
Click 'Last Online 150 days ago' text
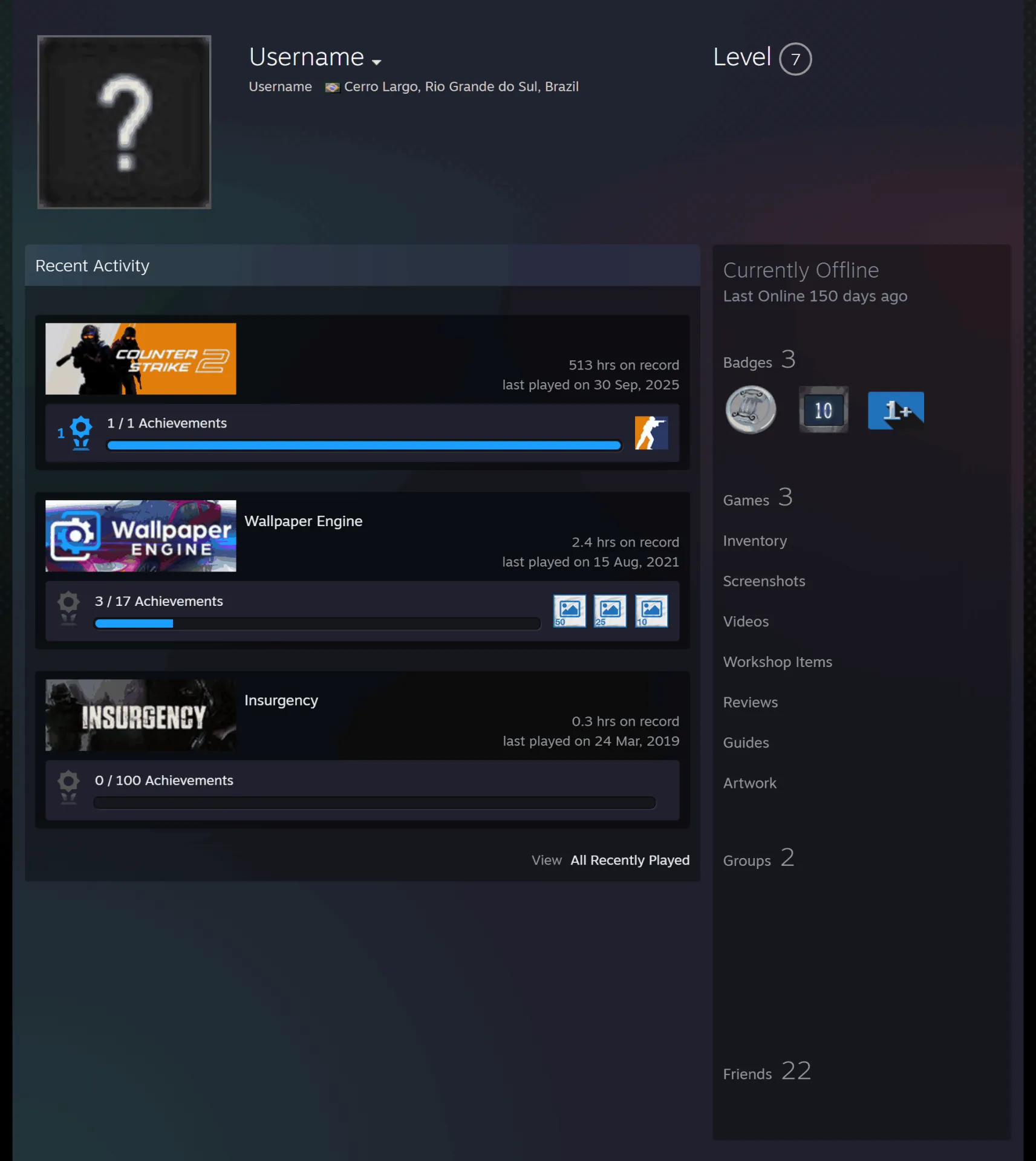pos(815,296)
